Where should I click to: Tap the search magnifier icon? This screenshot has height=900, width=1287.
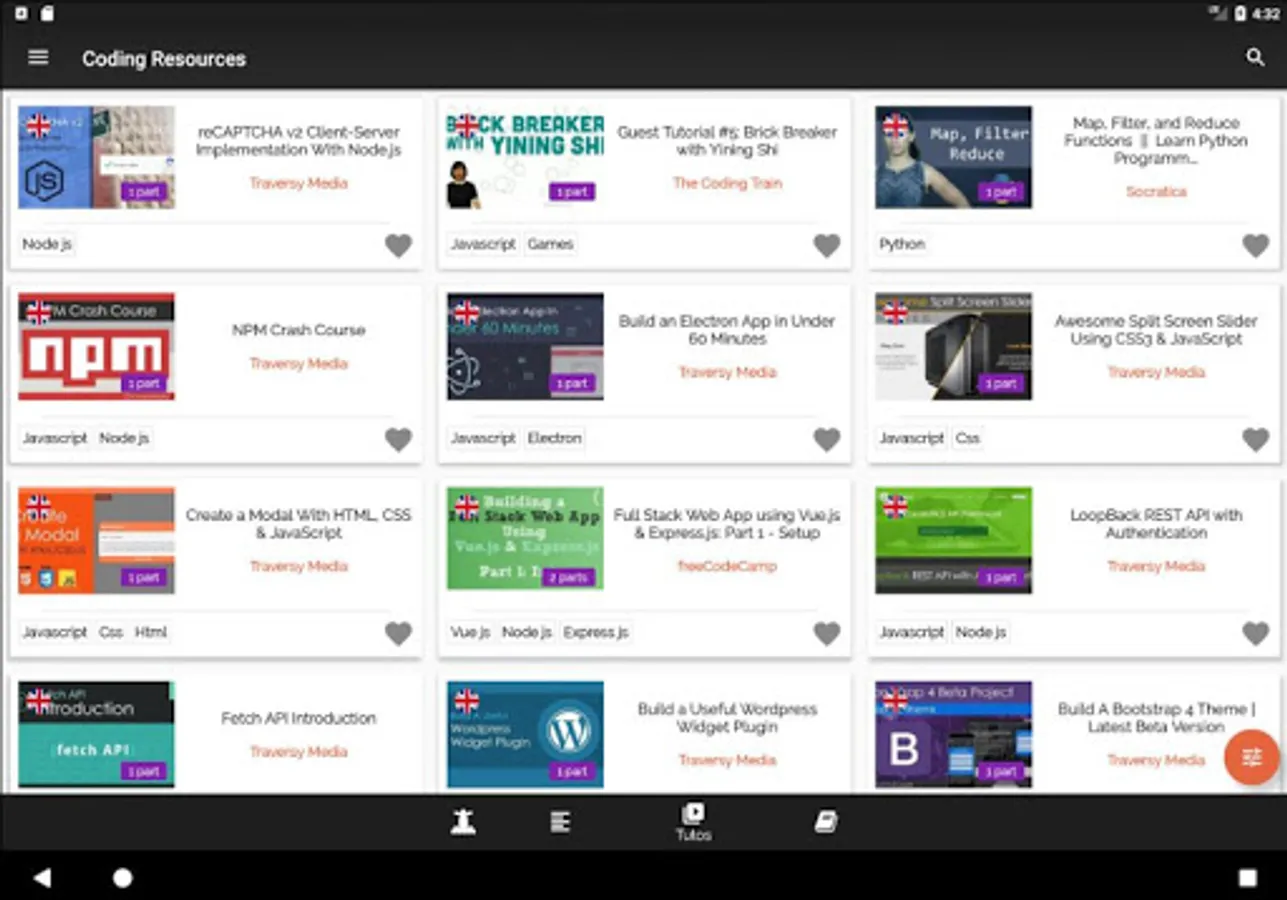click(x=1255, y=57)
